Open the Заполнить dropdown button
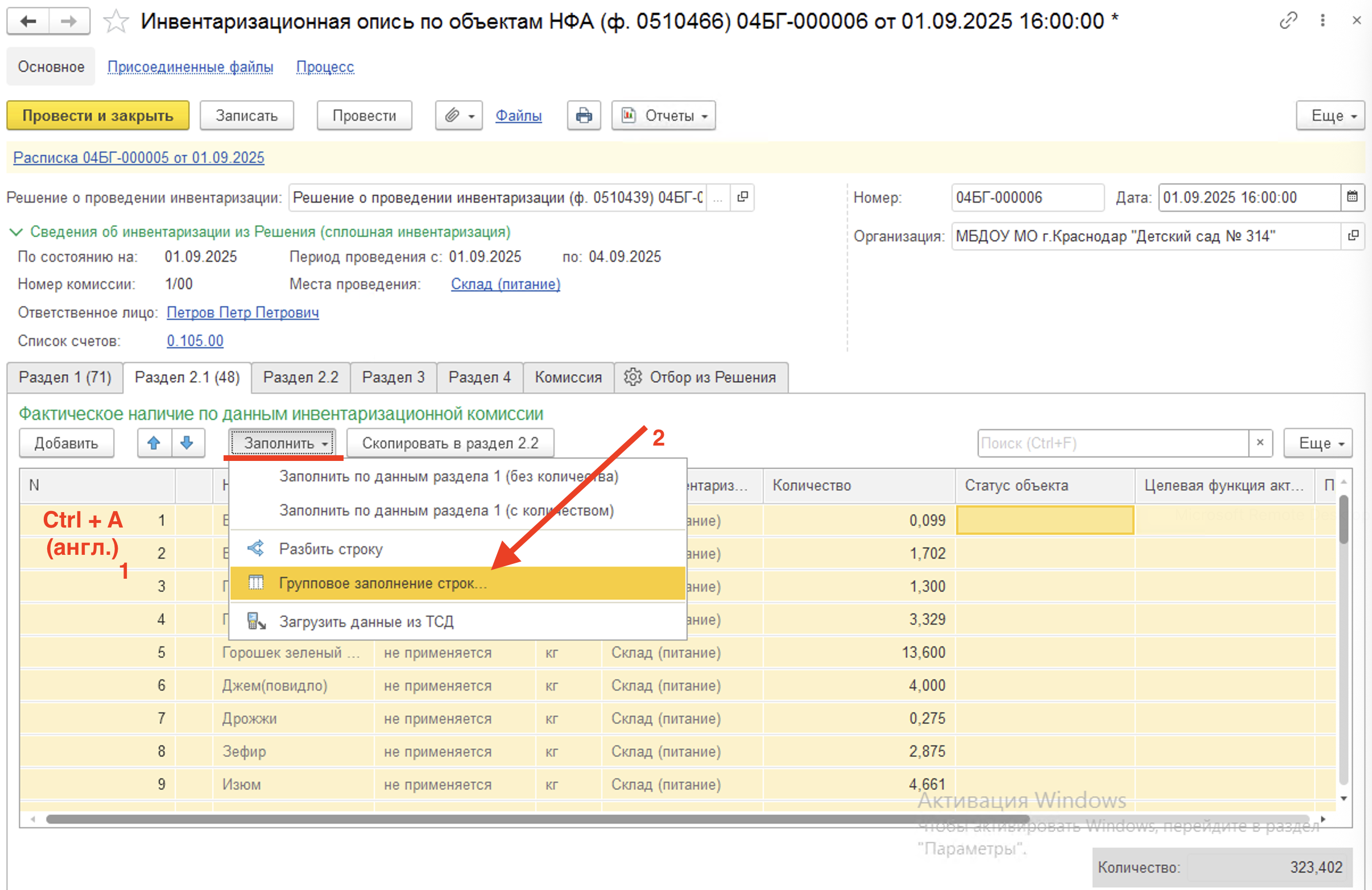This screenshot has height=890, width=1372. pyautogui.click(x=283, y=443)
